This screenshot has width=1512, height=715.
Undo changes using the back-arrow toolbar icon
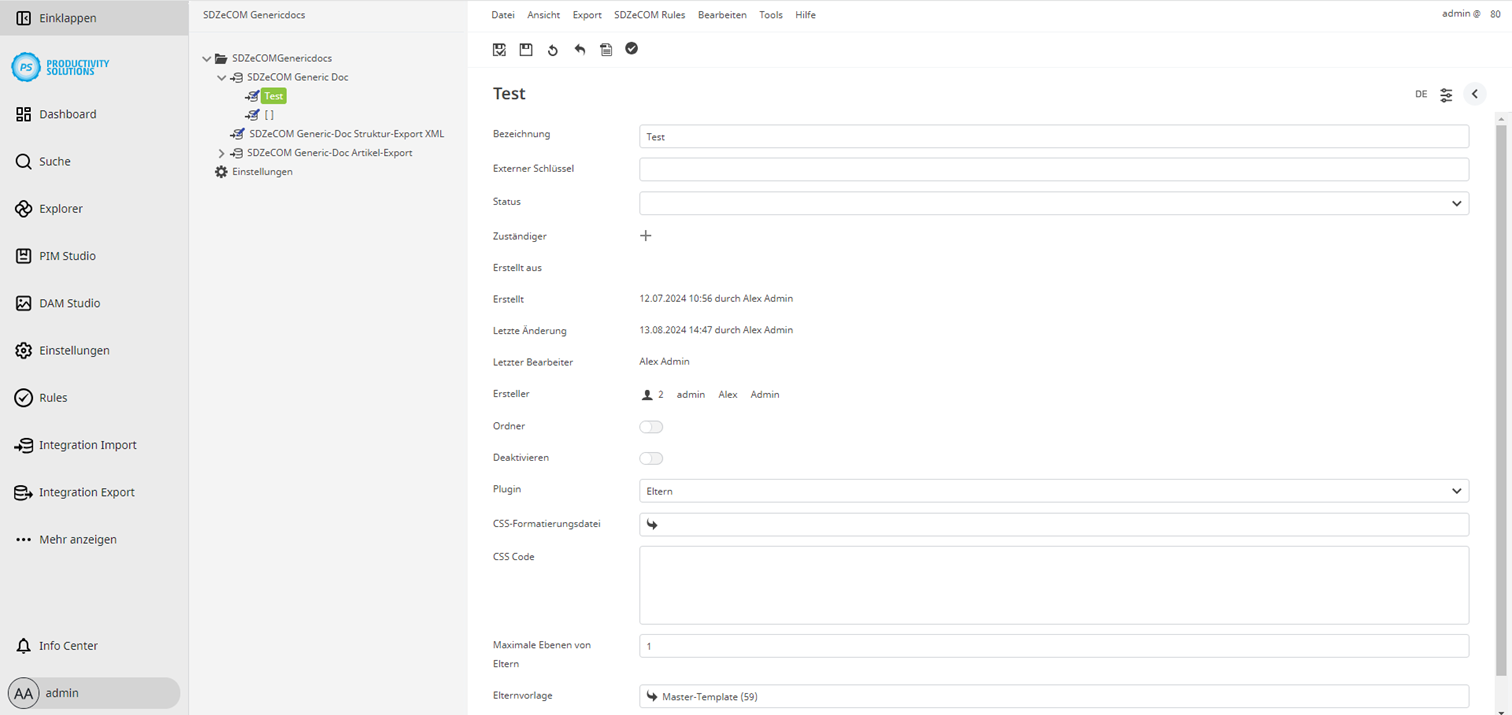tap(580, 48)
